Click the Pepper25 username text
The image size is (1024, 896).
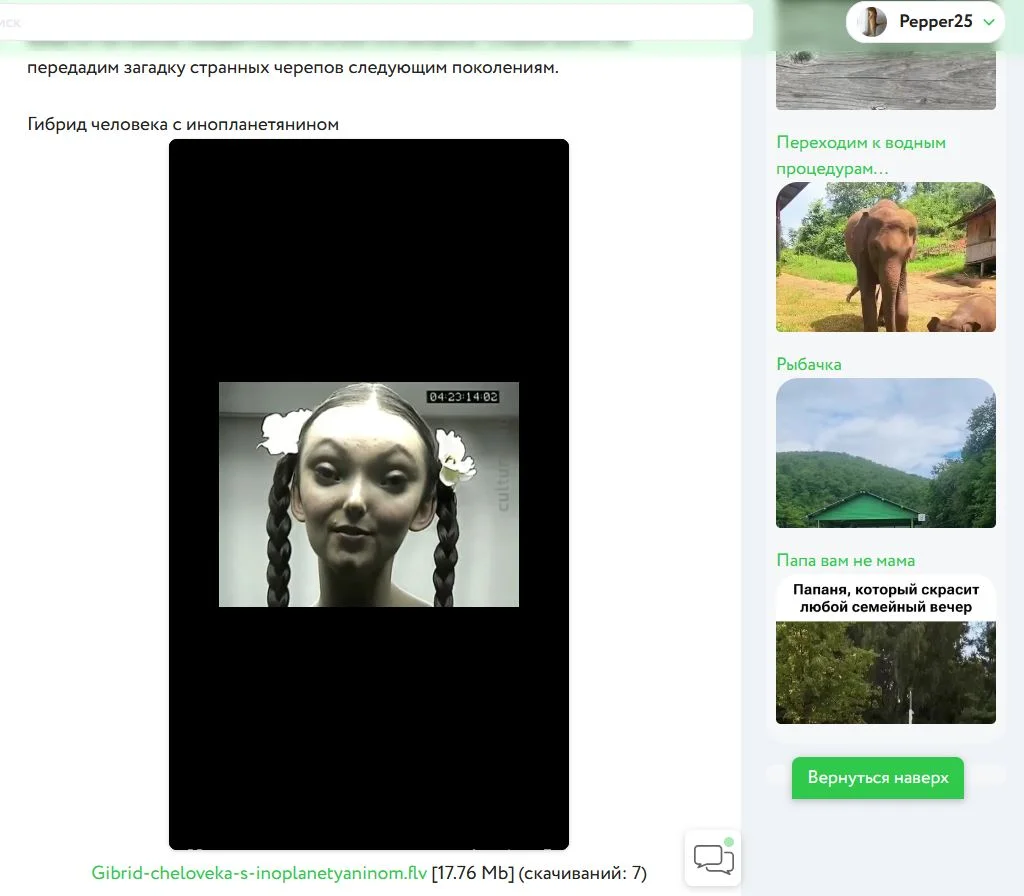coord(935,22)
